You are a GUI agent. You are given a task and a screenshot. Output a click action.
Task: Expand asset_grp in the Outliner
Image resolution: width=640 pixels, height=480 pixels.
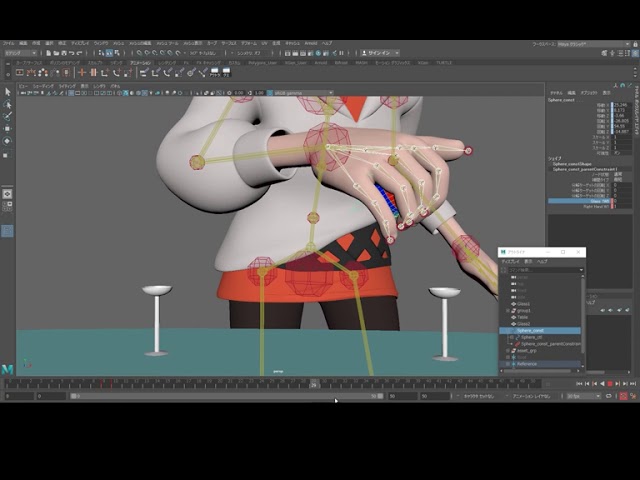coord(508,351)
